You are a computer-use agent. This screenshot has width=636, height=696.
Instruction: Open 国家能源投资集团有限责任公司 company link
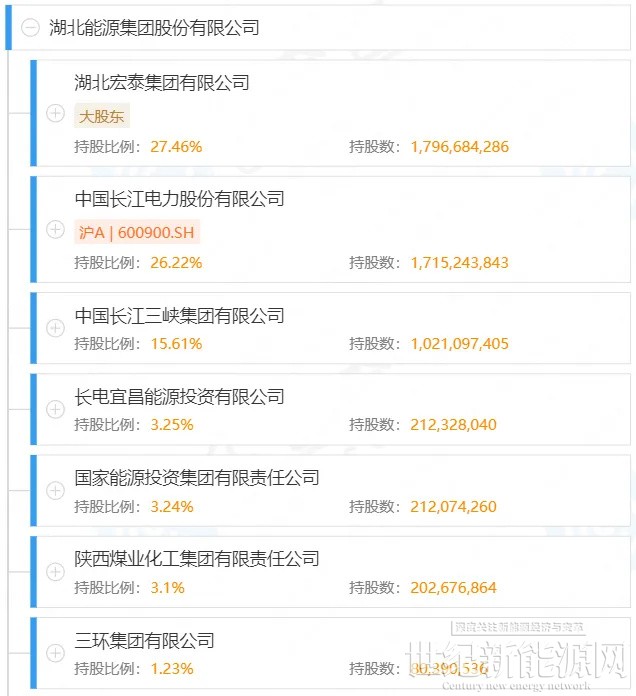pyautogui.click(x=197, y=478)
